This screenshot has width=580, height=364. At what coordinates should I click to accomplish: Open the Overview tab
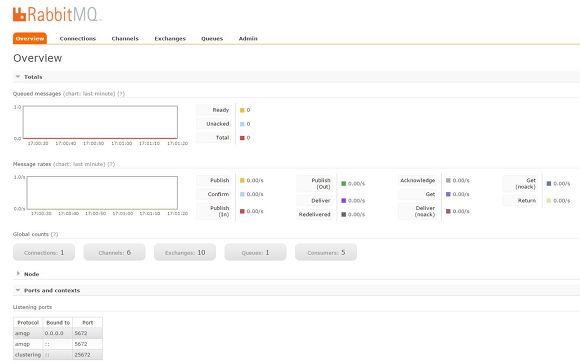30,38
